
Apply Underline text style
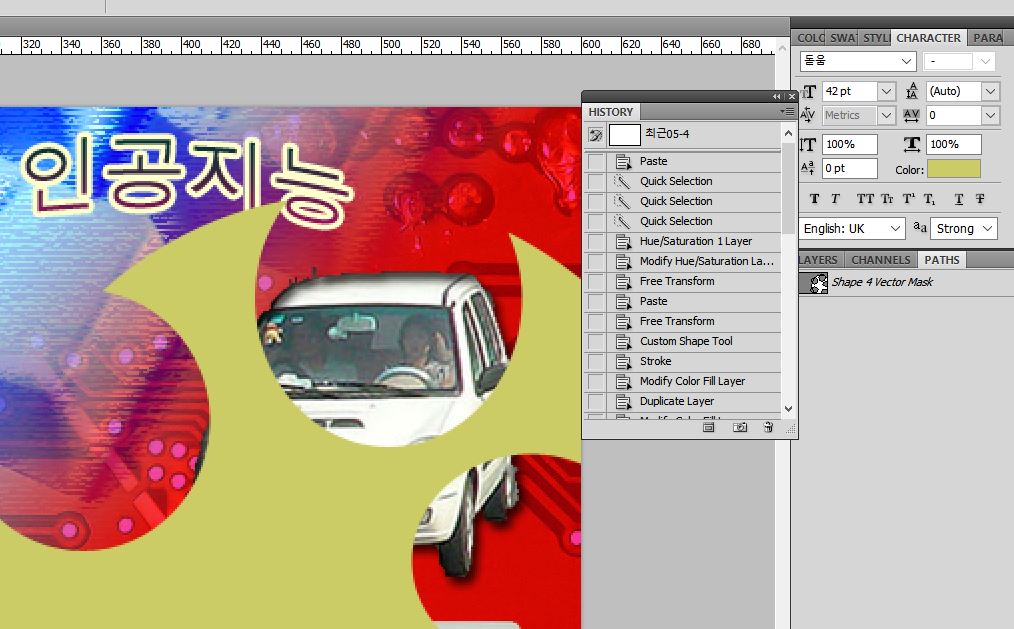[x=958, y=199]
